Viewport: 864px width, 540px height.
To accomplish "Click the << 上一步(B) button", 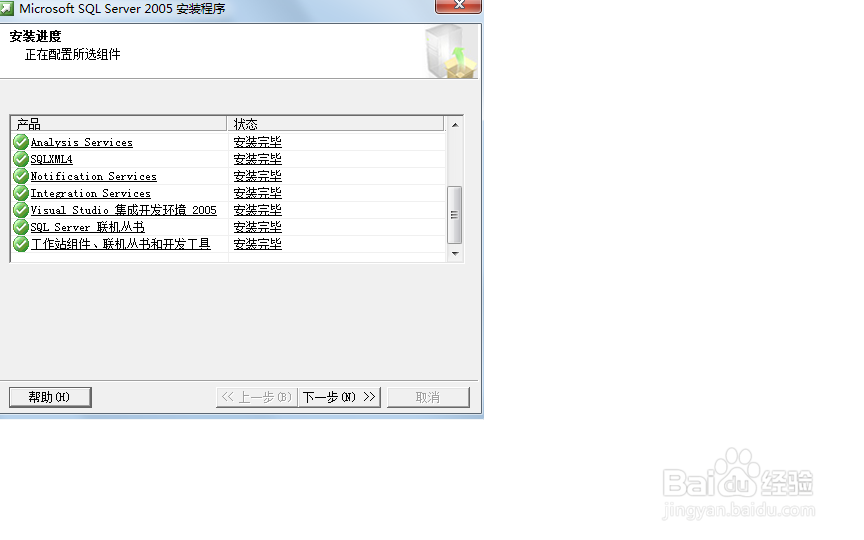I will pos(257,397).
